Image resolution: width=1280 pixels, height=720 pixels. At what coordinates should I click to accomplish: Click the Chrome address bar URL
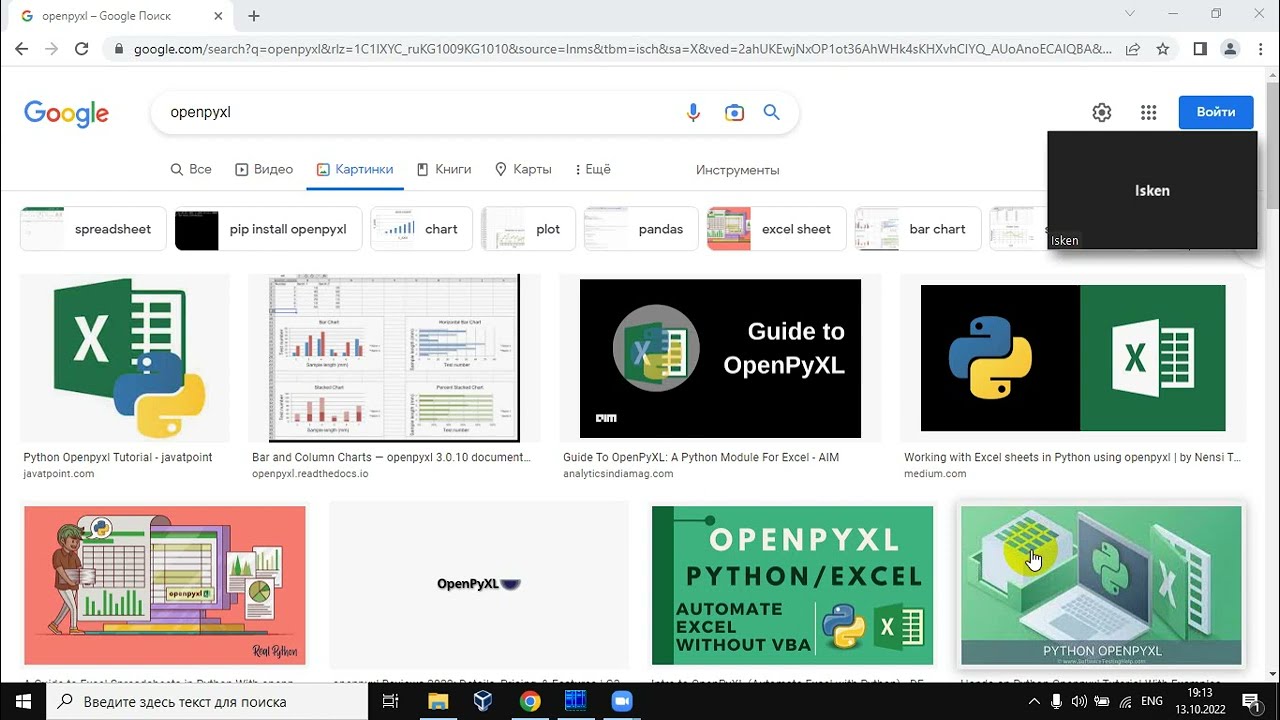pos(621,48)
